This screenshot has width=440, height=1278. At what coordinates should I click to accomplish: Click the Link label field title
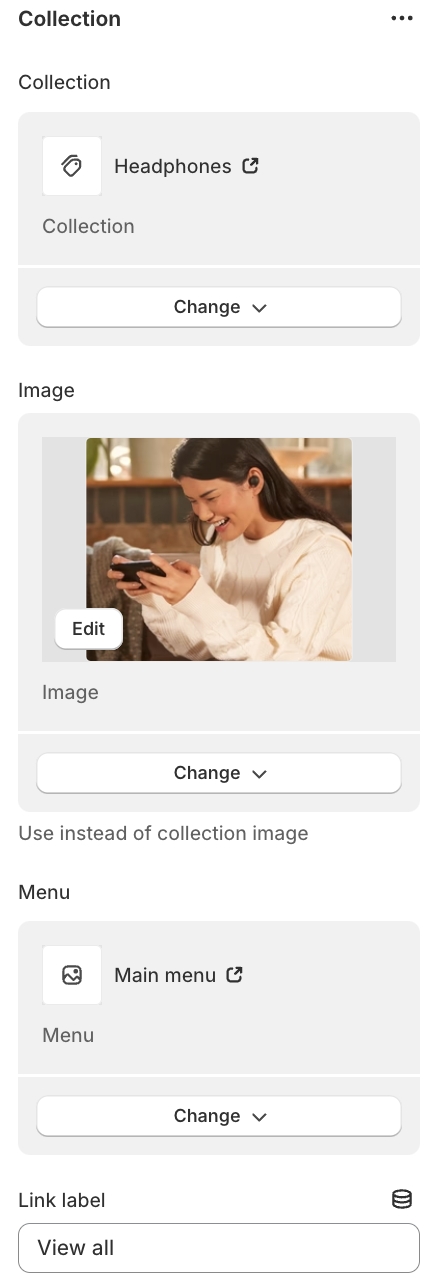point(62,1200)
